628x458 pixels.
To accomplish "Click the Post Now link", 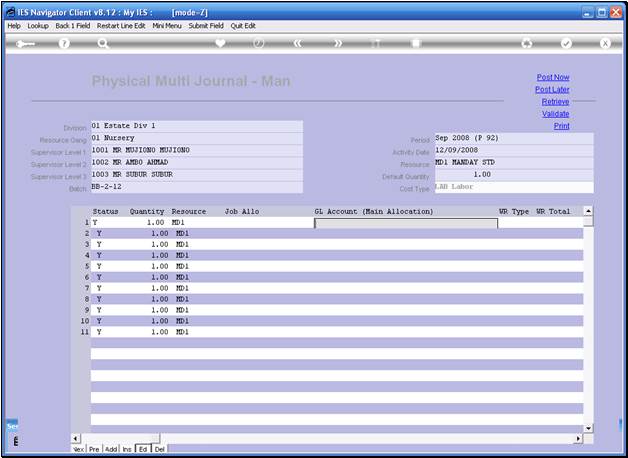I will point(553,77).
